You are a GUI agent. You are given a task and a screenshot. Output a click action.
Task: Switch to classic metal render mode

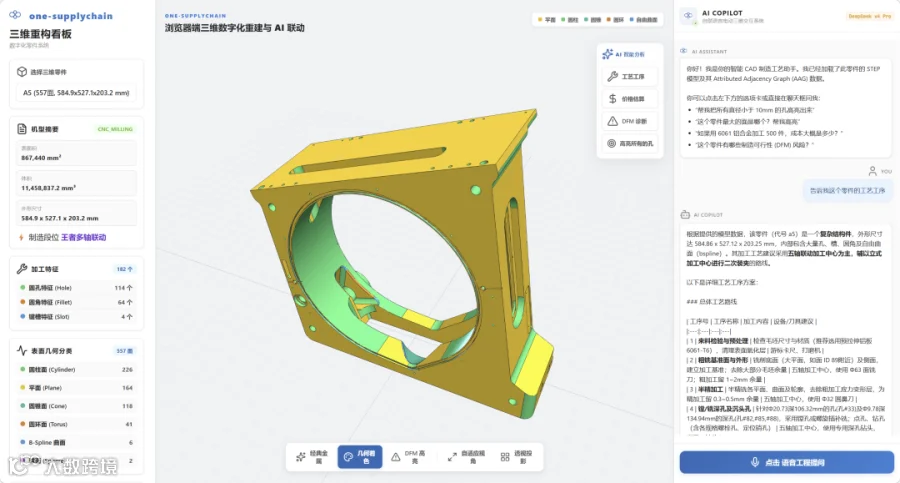(x=312, y=457)
